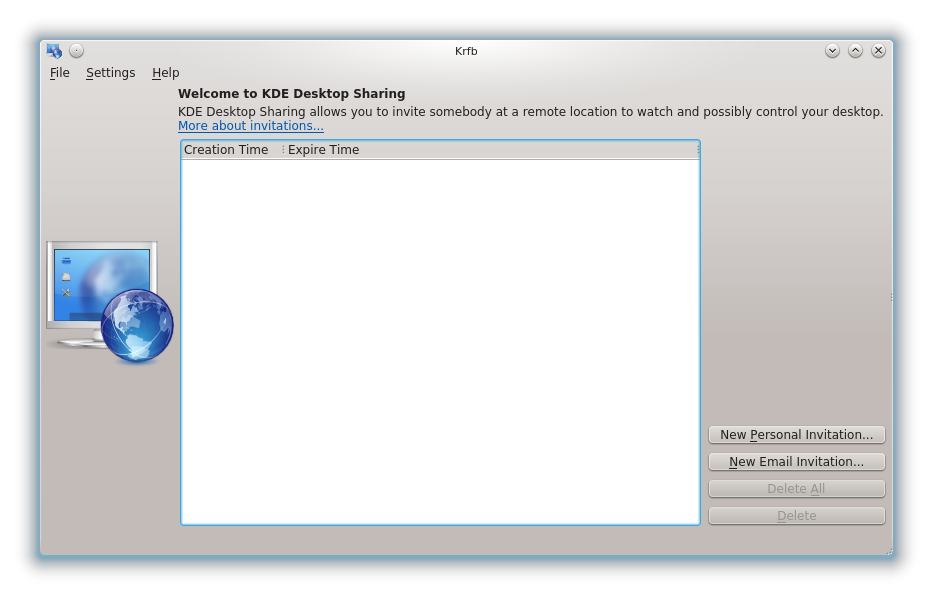
Task: Click the Delete All button
Action: coord(796,488)
